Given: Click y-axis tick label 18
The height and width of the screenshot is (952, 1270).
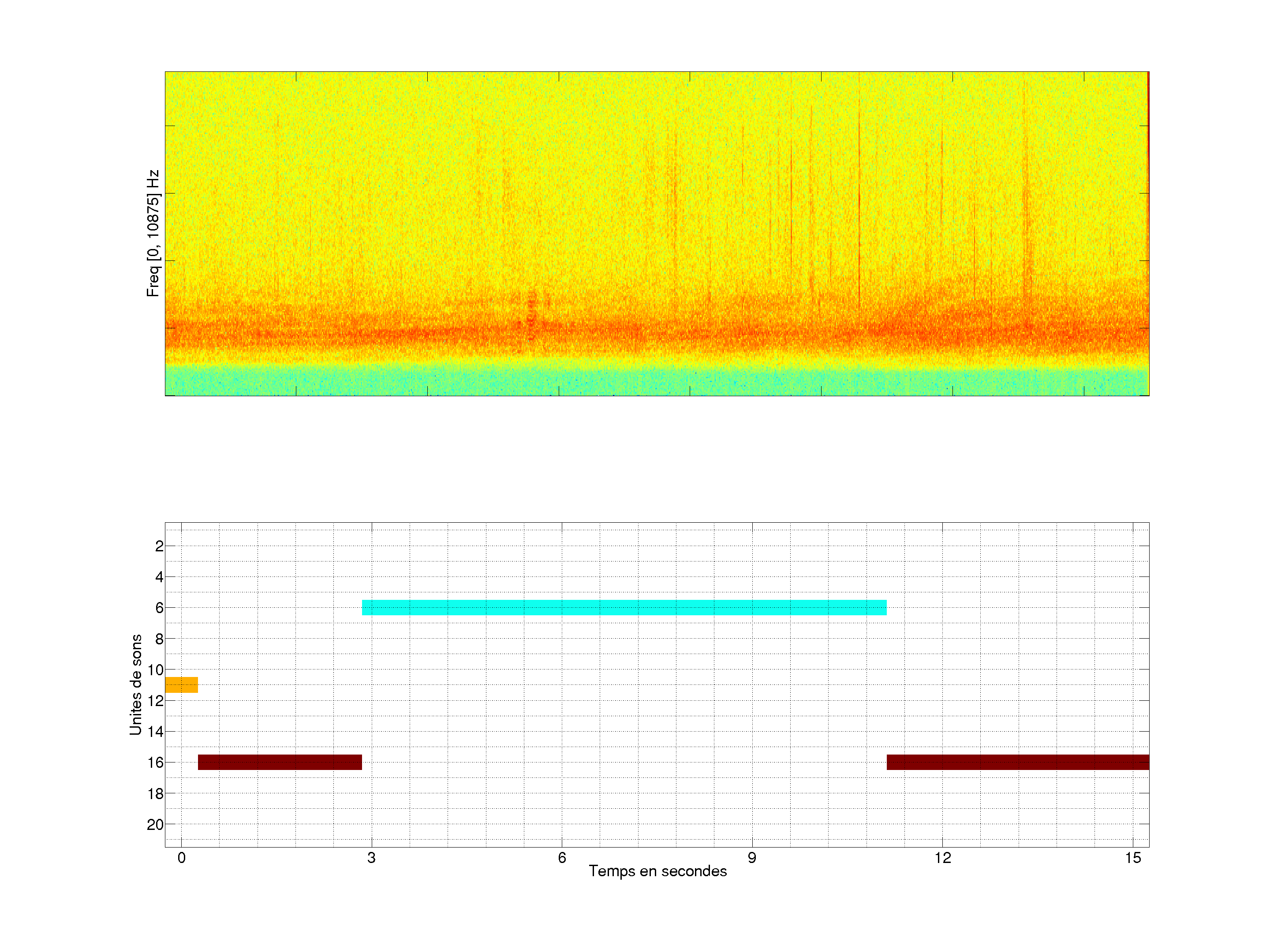Looking at the screenshot, I should 155,794.
